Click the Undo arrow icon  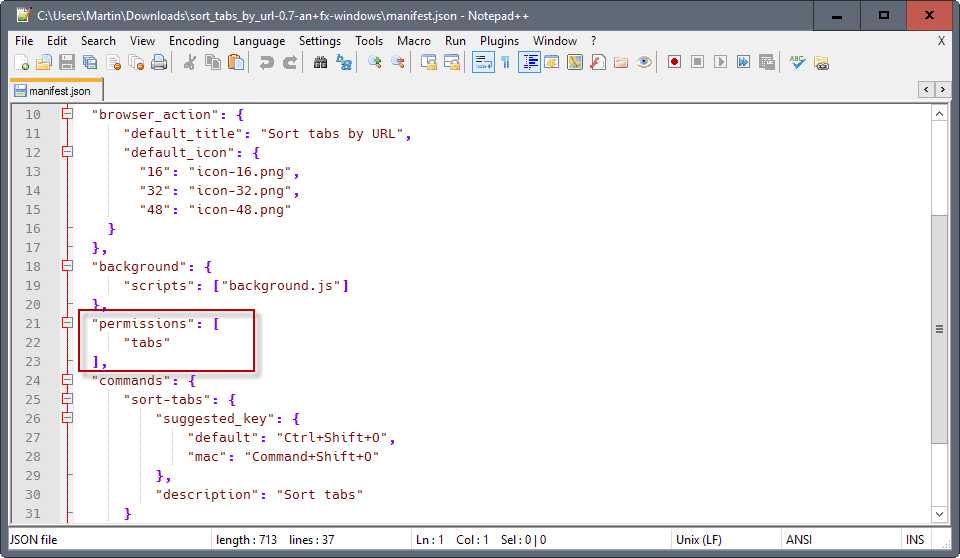(266, 62)
